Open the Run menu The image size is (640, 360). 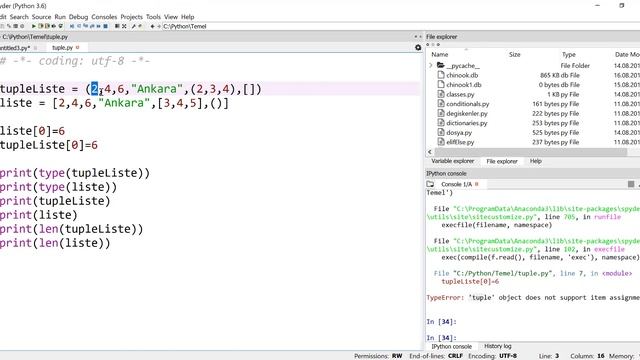click(60, 17)
